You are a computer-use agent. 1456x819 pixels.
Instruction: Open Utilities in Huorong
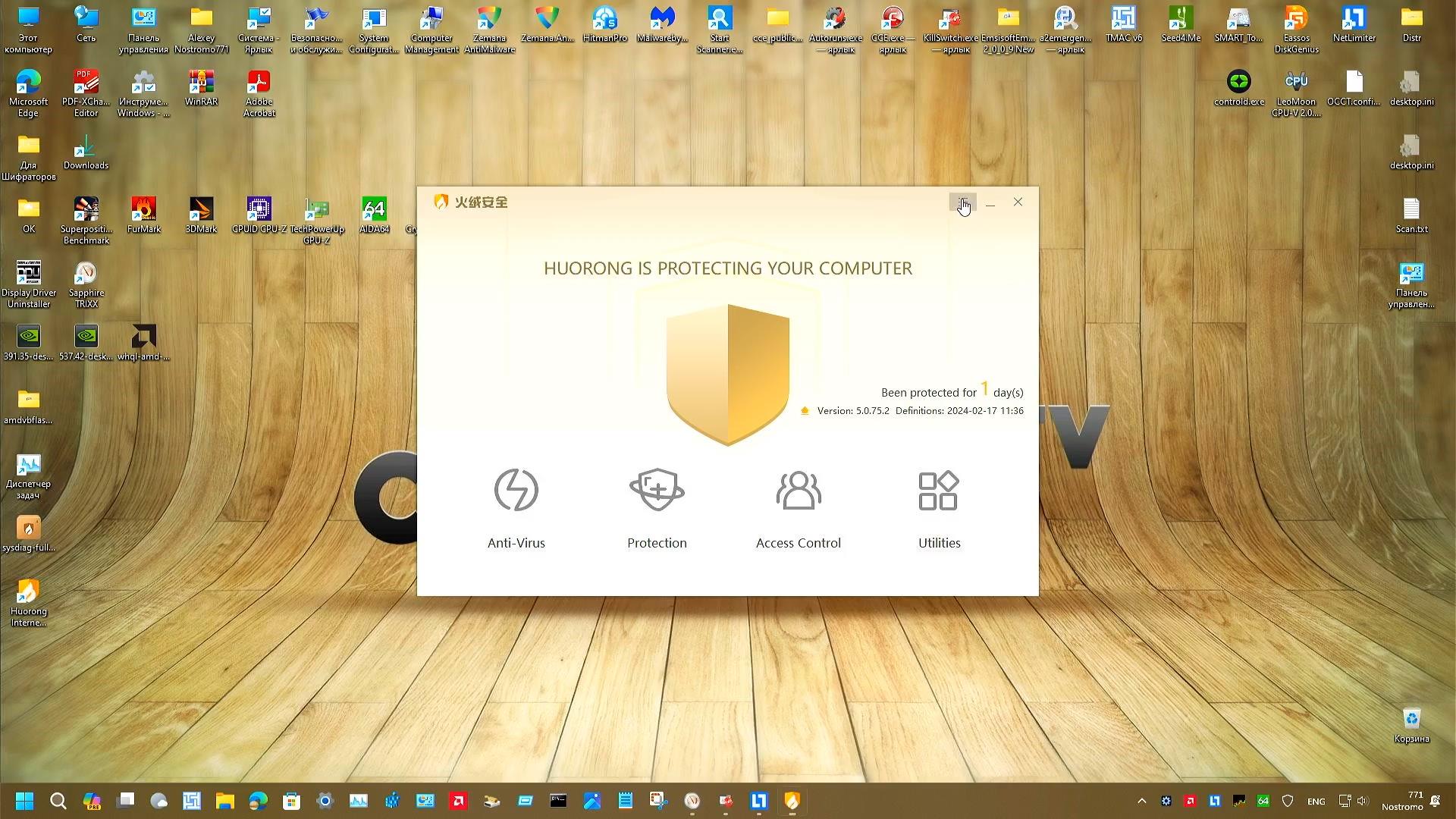(939, 508)
